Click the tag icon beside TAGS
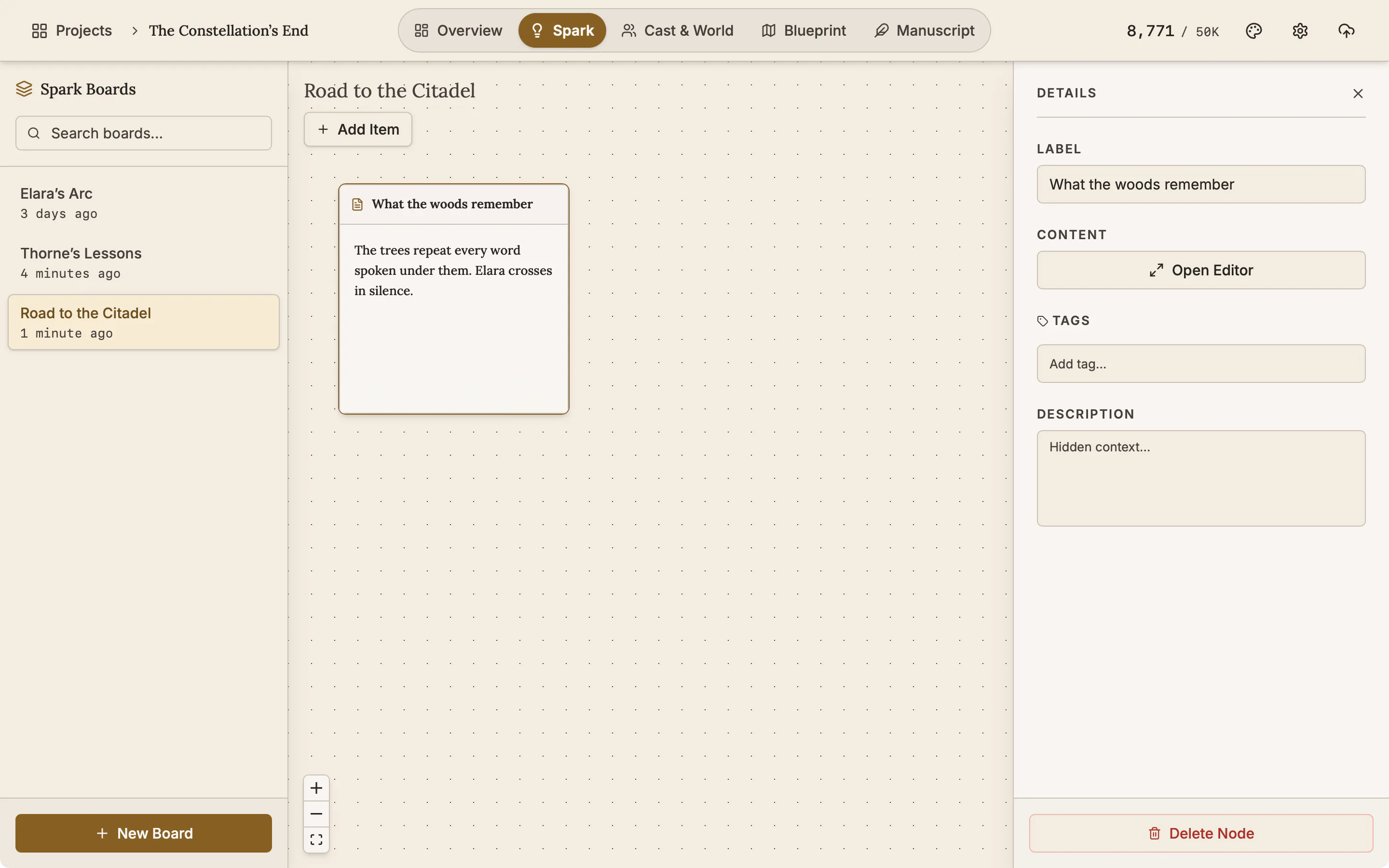Screen dimensions: 1389x868 click(x=1043, y=321)
